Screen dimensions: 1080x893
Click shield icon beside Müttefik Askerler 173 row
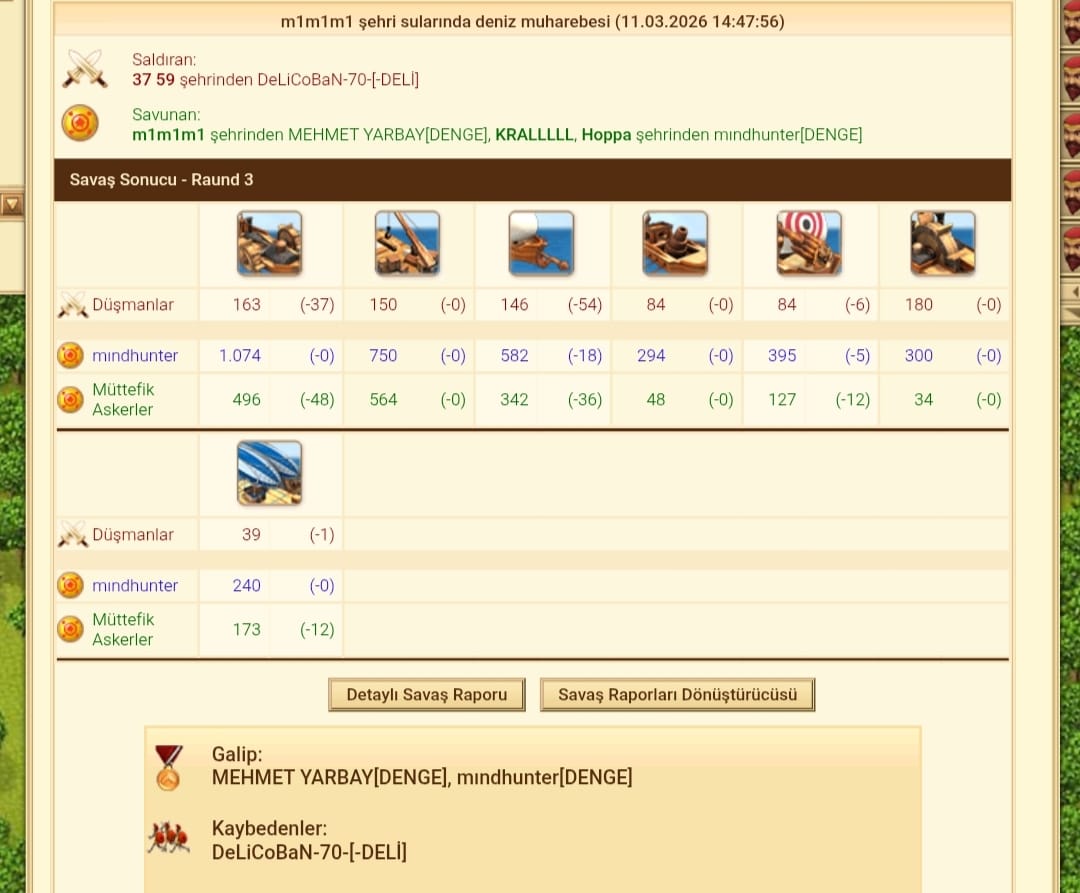click(70, 630)
